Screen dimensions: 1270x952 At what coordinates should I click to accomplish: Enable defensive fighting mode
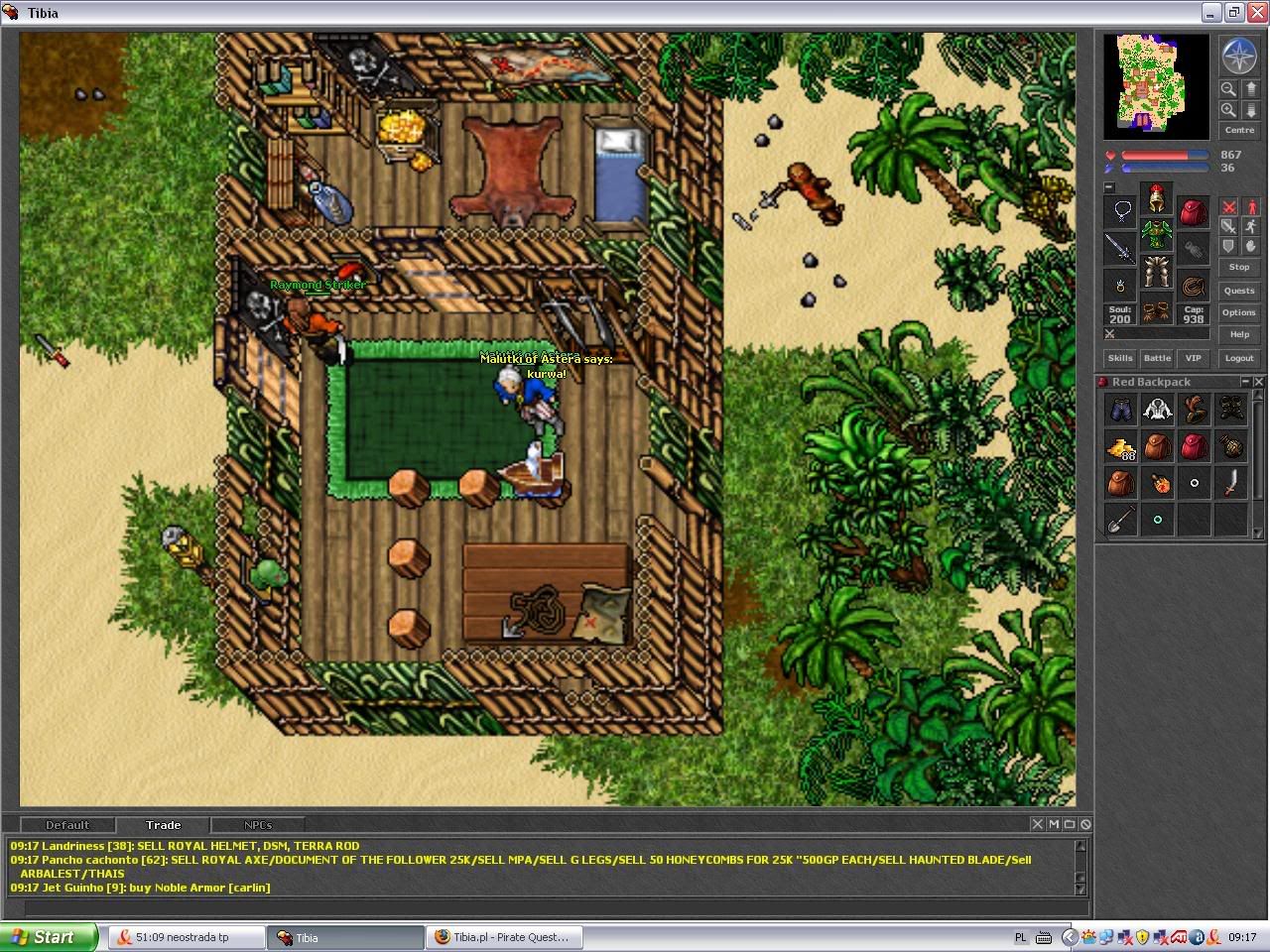1229,247
